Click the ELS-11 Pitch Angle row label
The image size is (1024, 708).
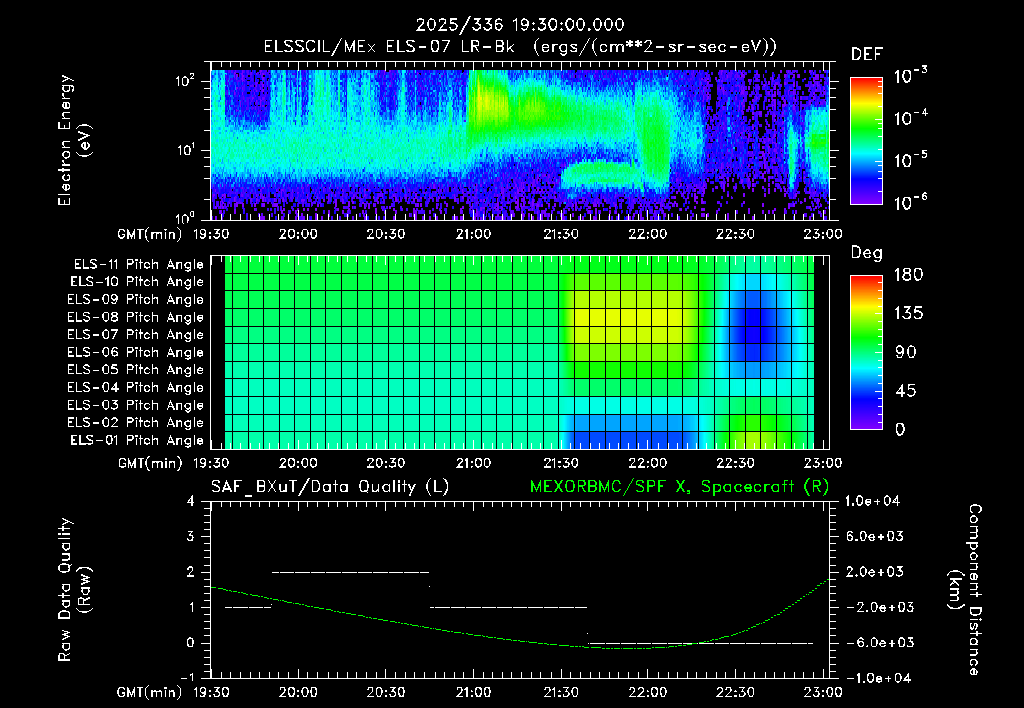tap(138, 265)
